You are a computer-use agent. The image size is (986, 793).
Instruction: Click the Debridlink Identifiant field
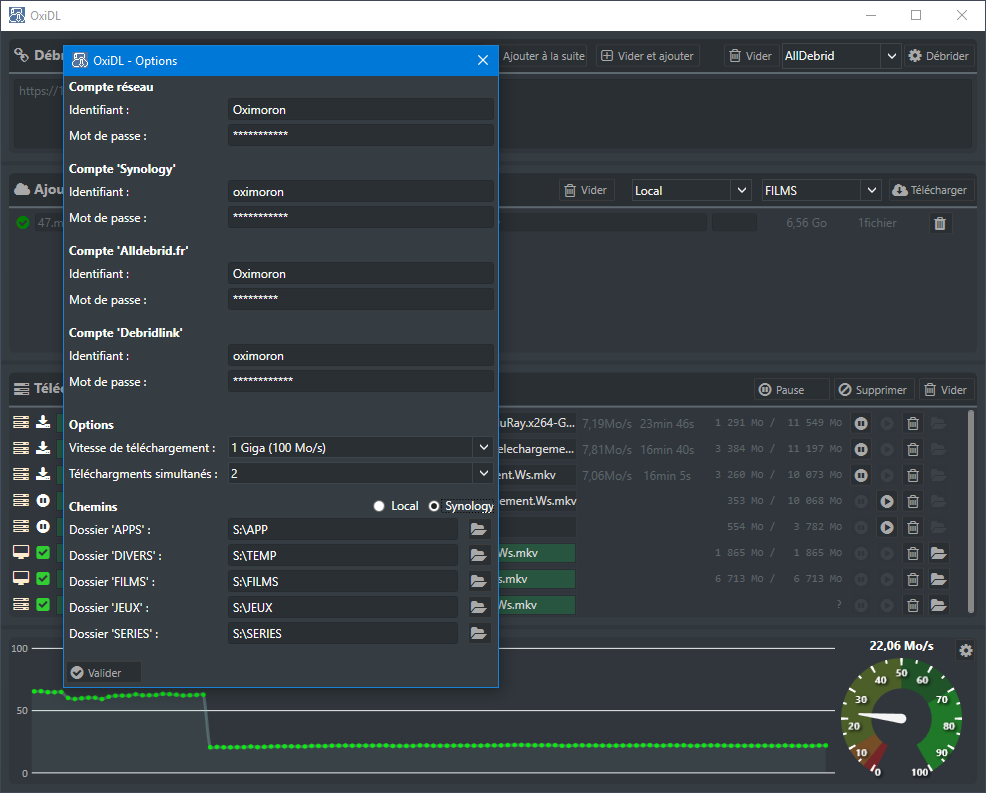[x=360, y=356]
